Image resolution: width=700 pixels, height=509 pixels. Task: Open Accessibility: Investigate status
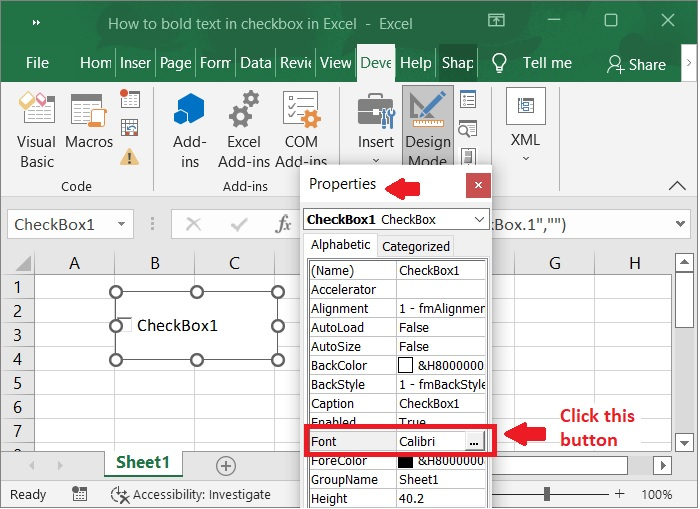point(190,495)
